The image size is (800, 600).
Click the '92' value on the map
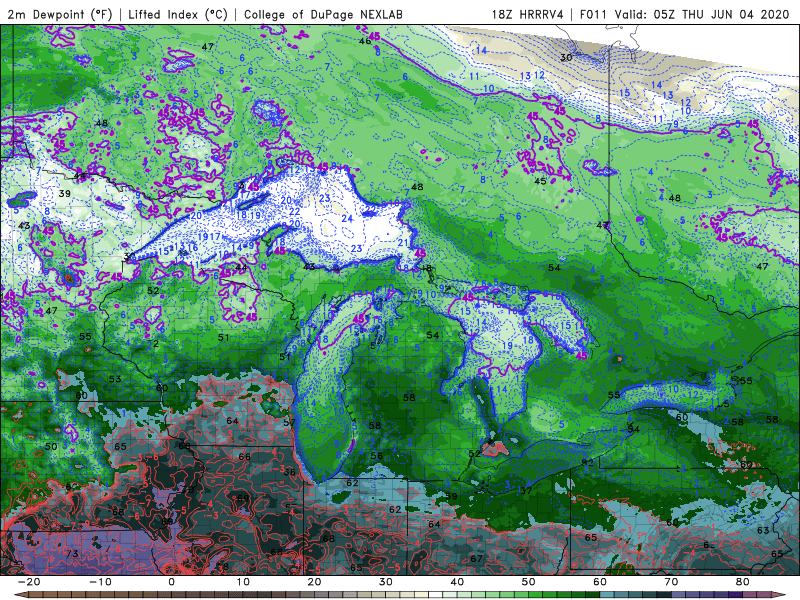pos(588,462)
